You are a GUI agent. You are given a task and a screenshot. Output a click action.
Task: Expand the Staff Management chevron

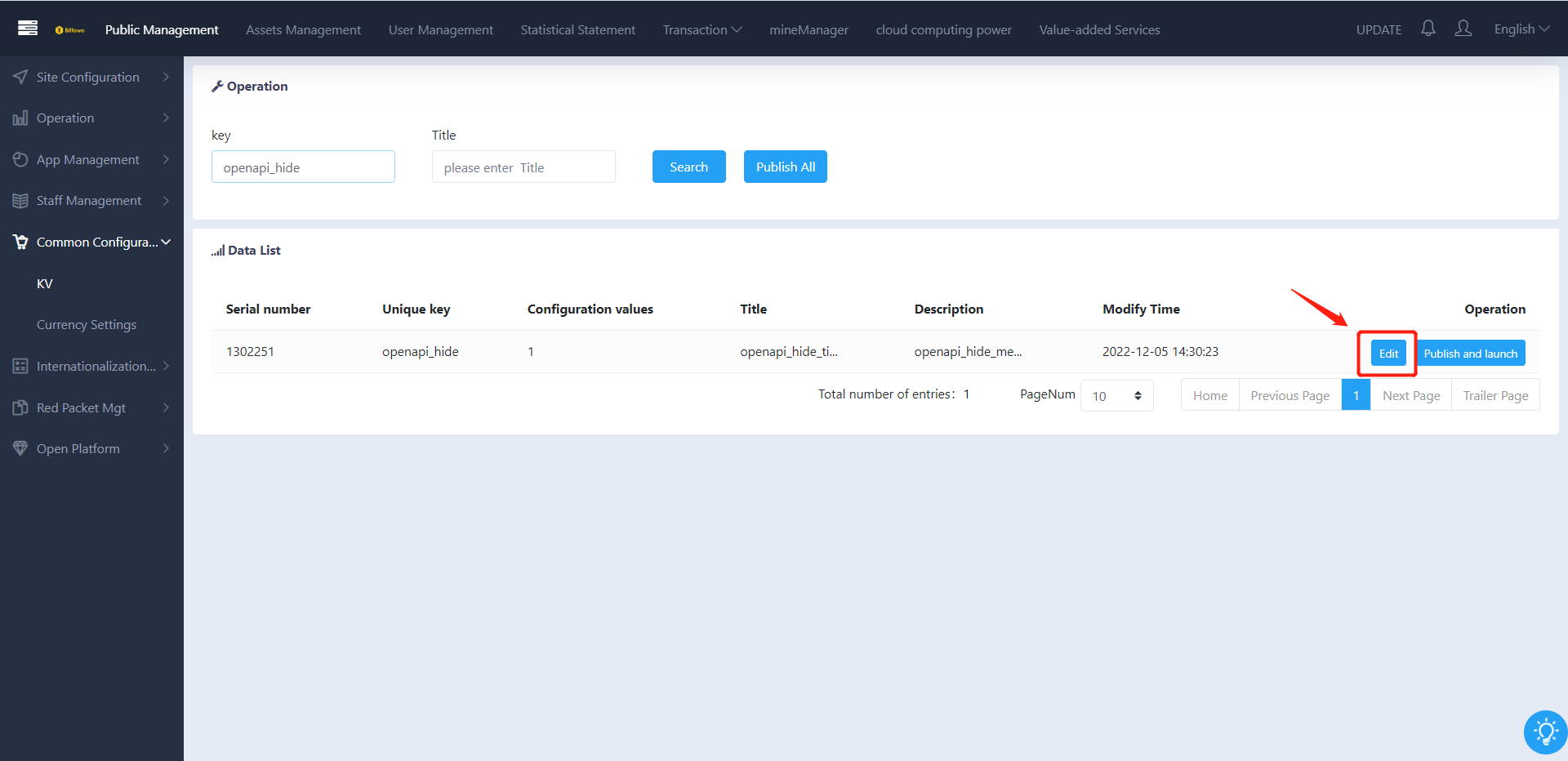click(x=166, y=200)
